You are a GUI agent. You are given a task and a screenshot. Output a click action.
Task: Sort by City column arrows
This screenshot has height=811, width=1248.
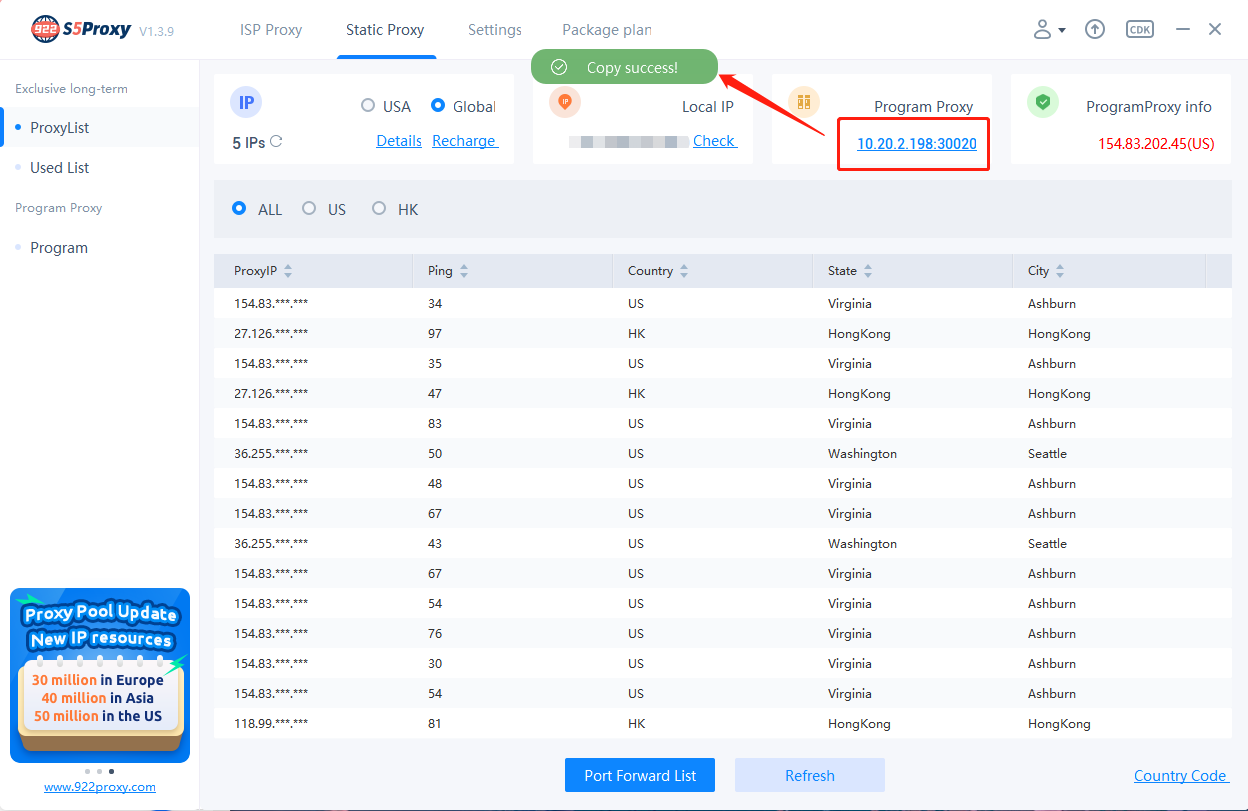[x=1060, y=271]
